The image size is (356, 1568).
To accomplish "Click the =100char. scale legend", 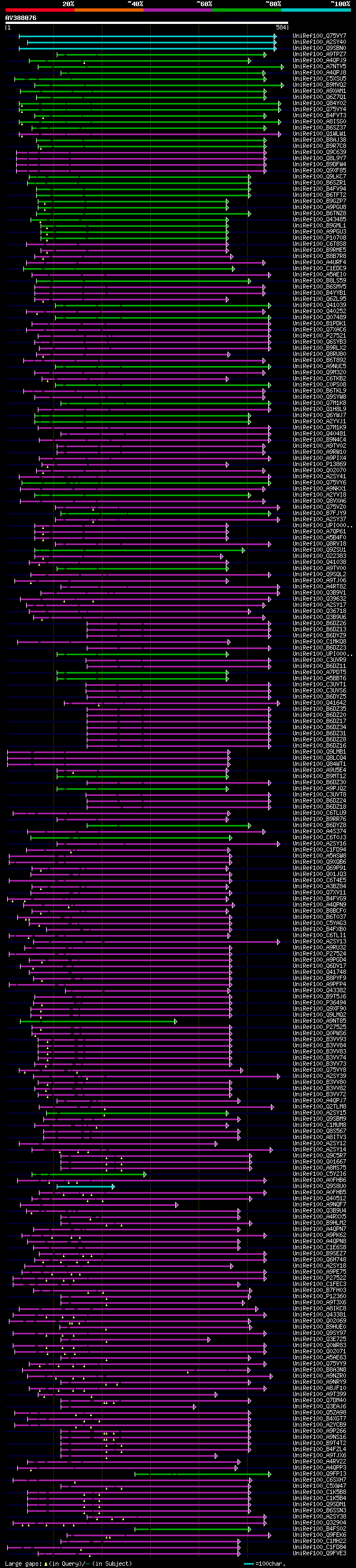I will [x=264, y=1564].
